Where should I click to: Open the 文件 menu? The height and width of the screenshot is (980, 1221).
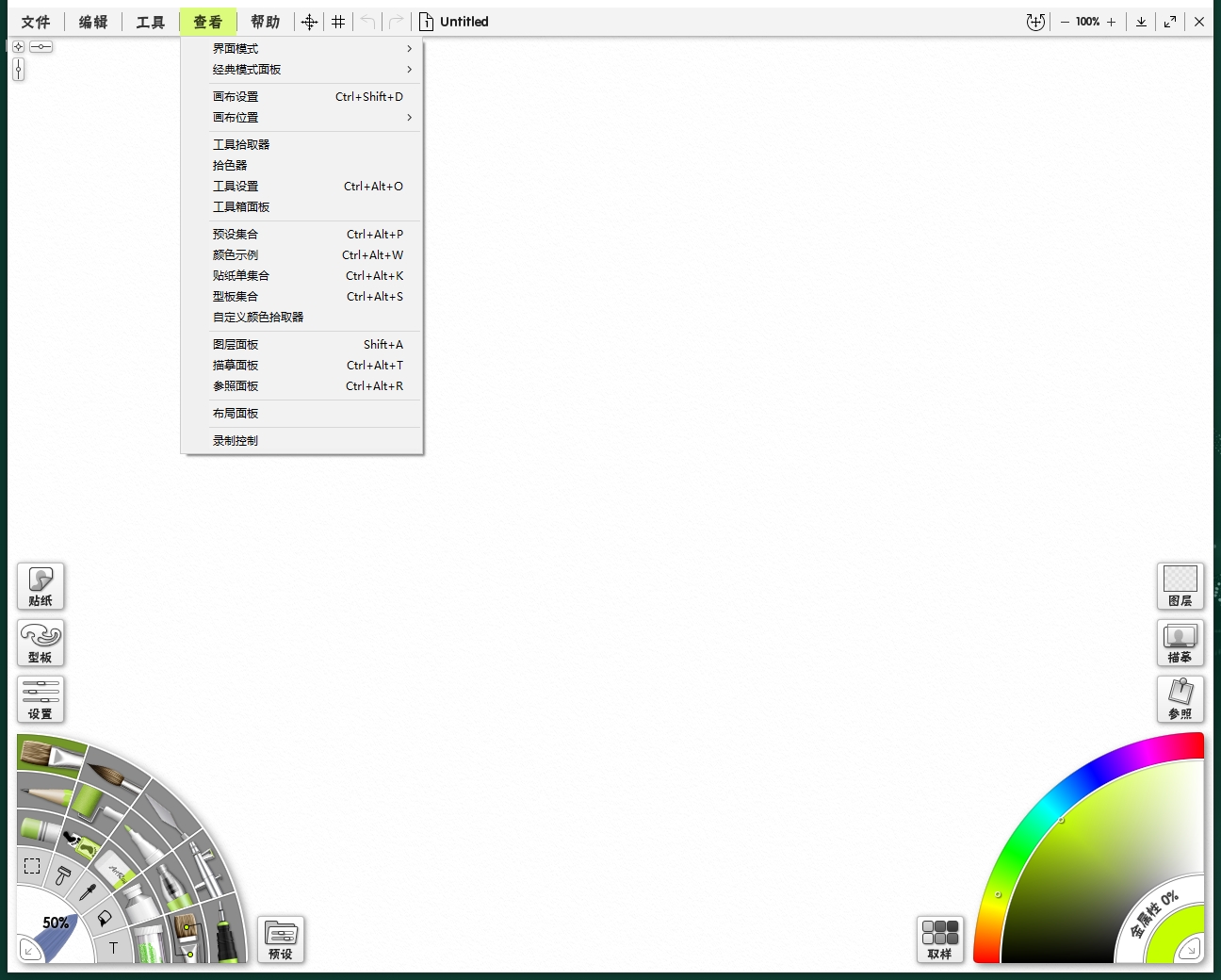36,22
